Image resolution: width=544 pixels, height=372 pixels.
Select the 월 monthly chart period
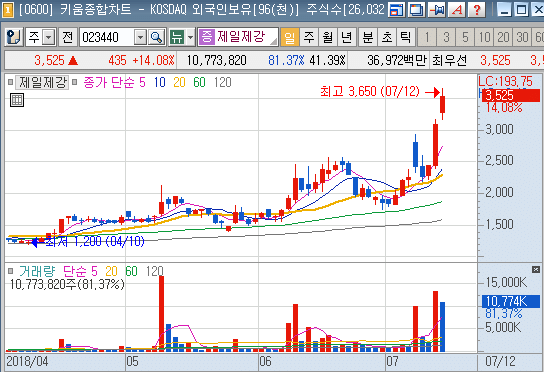(328, 37)
